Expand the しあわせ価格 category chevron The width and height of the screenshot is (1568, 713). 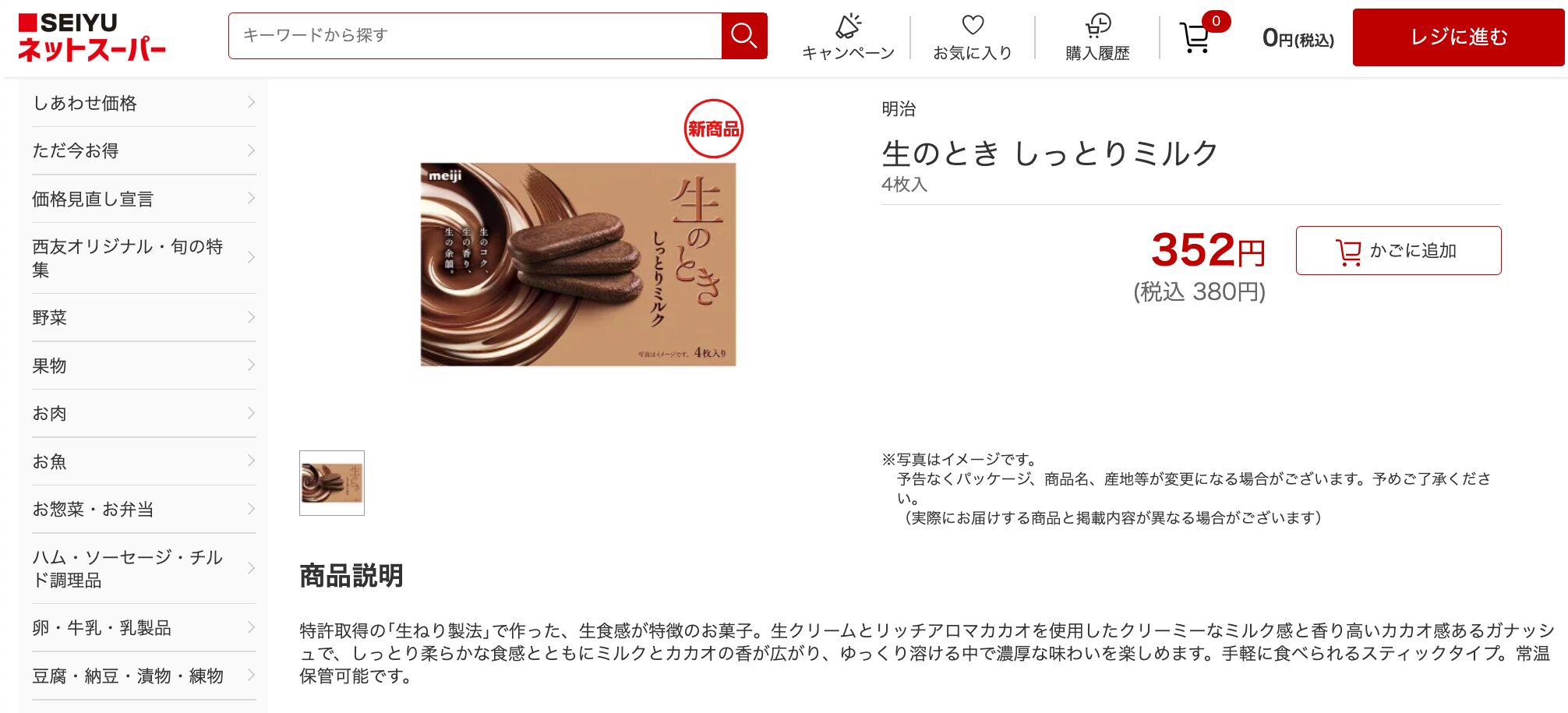[x=251, y=102]
